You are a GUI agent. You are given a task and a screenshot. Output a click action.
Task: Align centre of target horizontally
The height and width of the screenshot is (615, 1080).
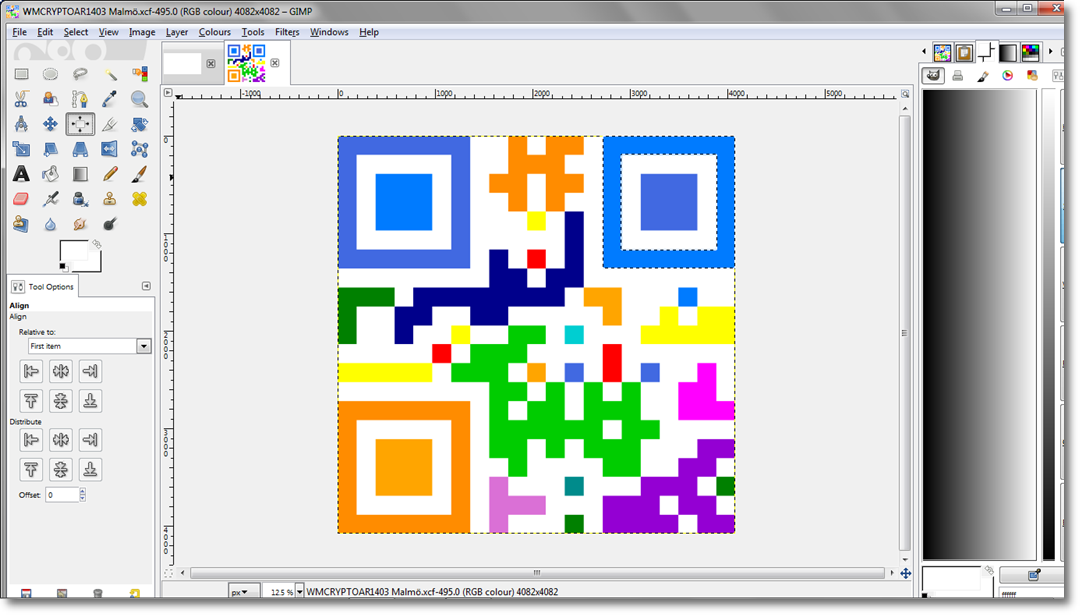coord(61,371)
